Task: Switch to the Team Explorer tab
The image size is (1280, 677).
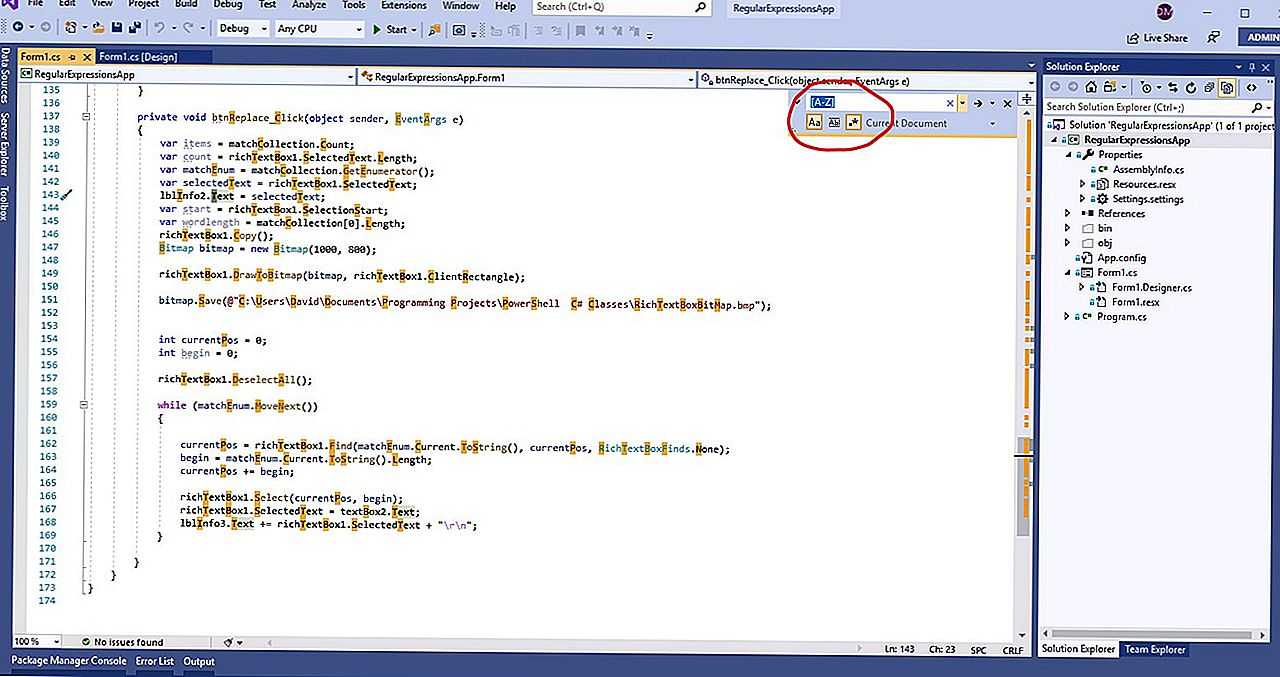Action: [1155, 649]
